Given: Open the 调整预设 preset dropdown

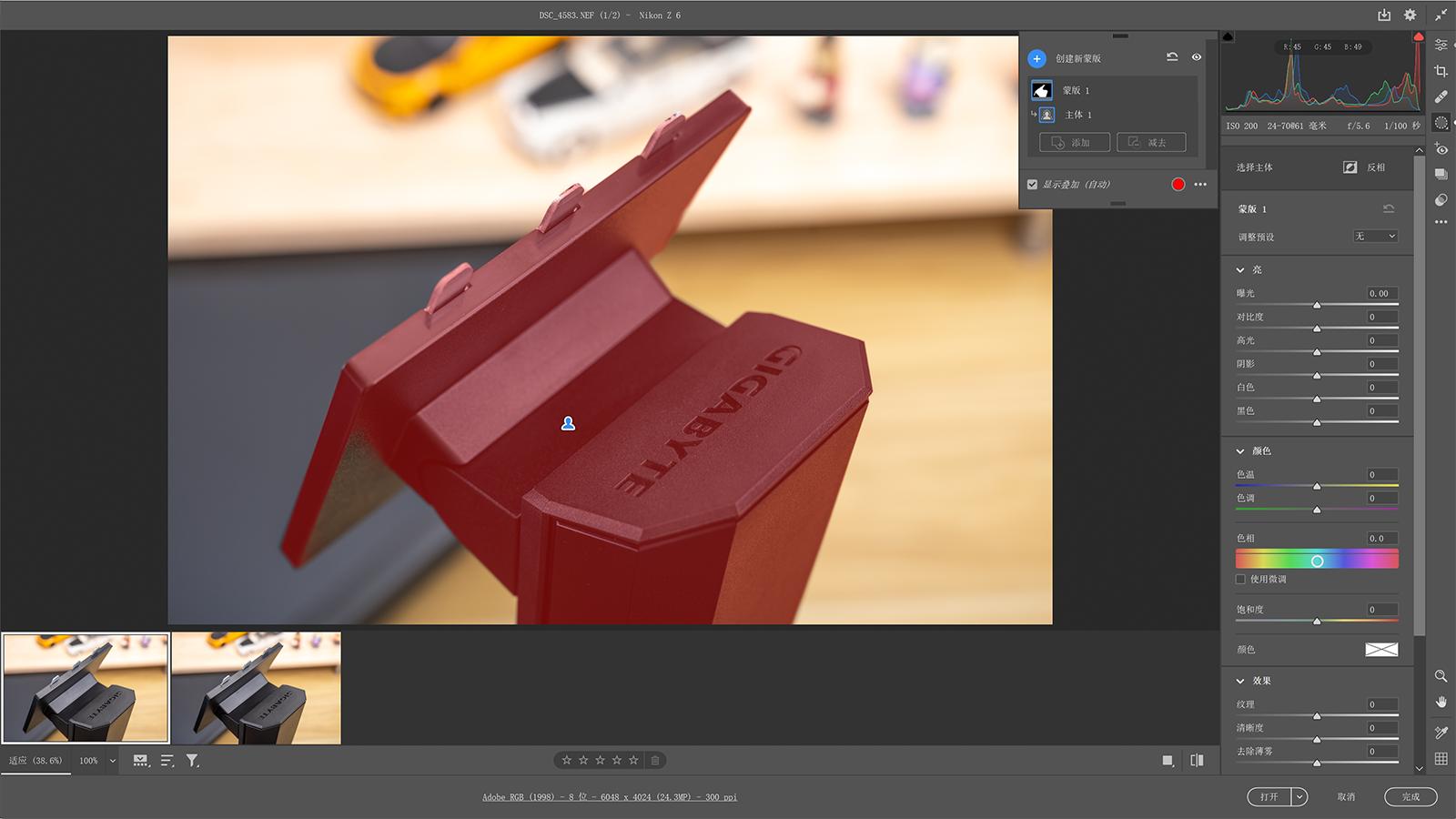Looking at the screenshot, I should [1375, 237].
